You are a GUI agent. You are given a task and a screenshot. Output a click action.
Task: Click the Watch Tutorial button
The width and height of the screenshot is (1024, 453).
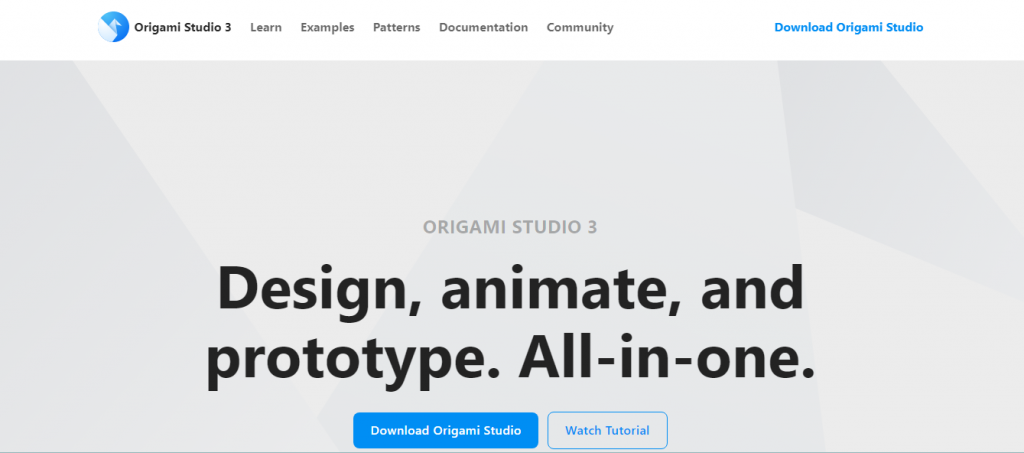(x=607, y=431)
